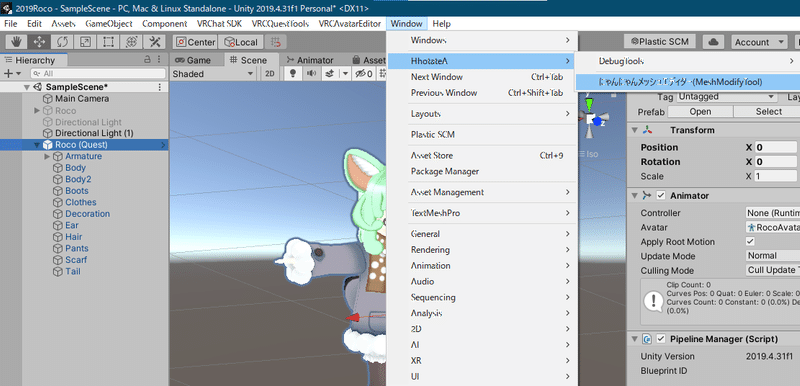Click the Position X input field
Image resolution: width=800 pixels, height=386 pixels.
[x=776, y=147]
